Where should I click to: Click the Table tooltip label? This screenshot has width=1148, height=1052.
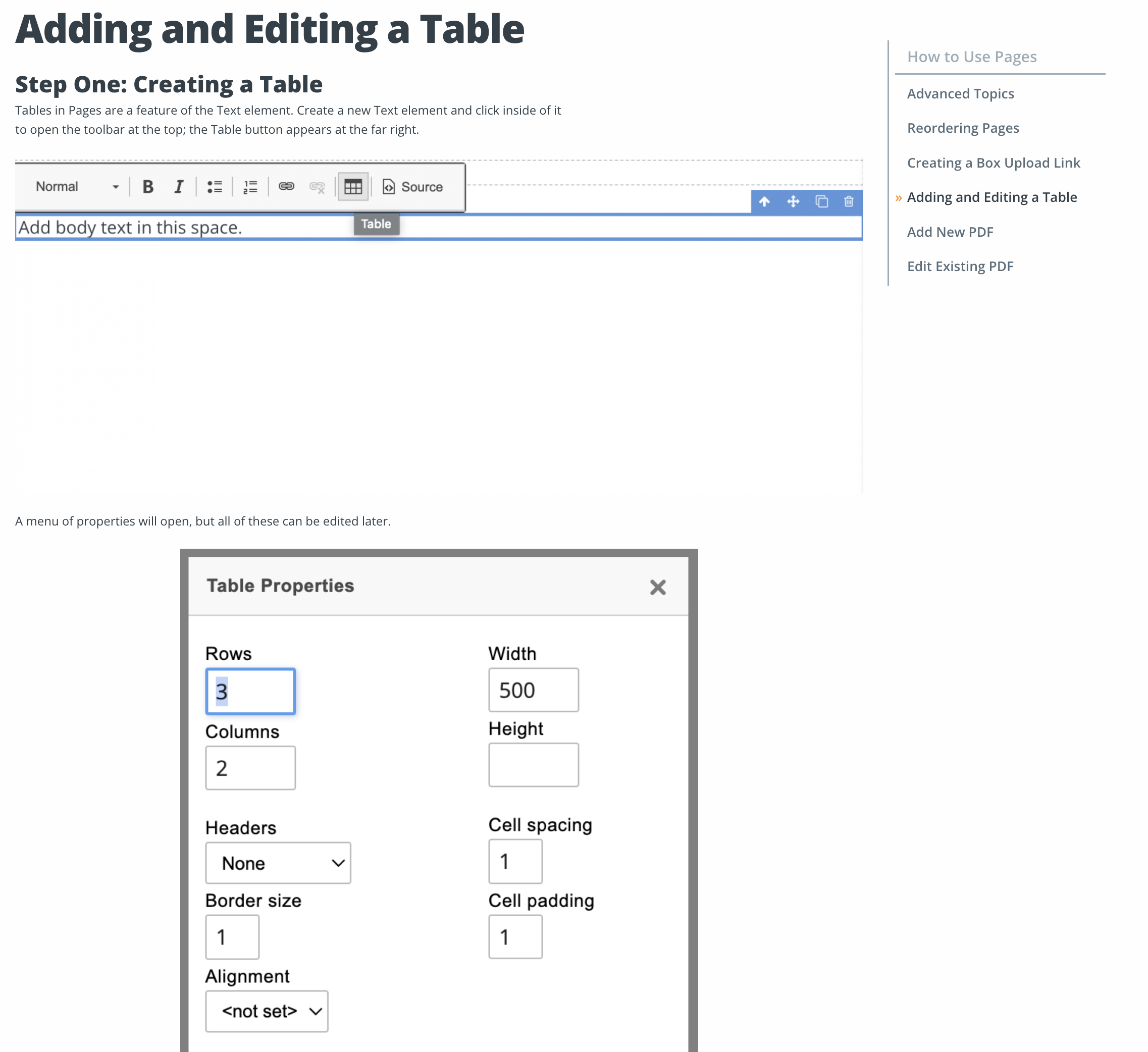(377, 224)
